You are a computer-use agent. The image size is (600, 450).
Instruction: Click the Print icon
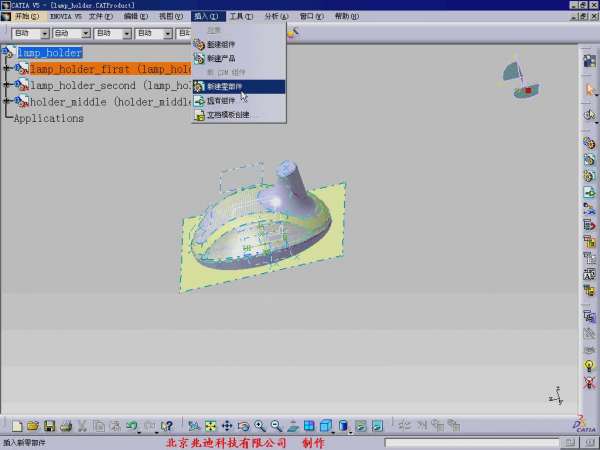(66, 426)
